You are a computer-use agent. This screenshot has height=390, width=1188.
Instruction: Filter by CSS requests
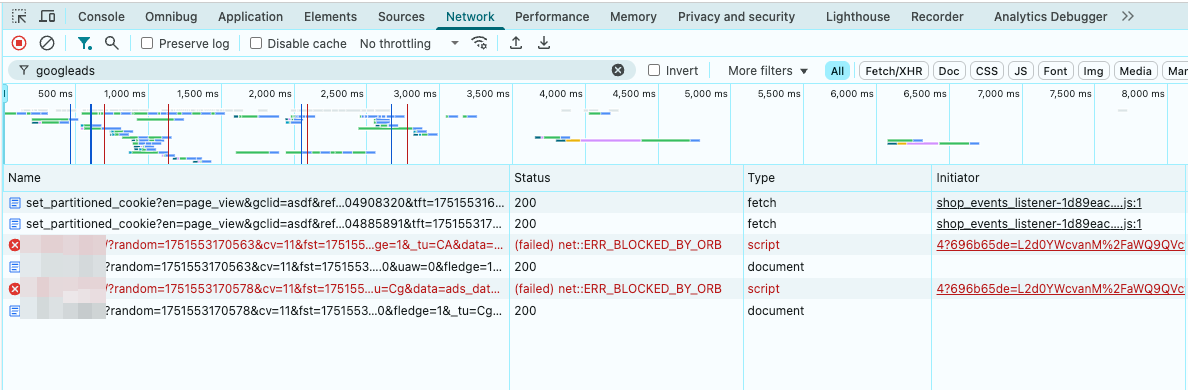[x=986, y=71]
